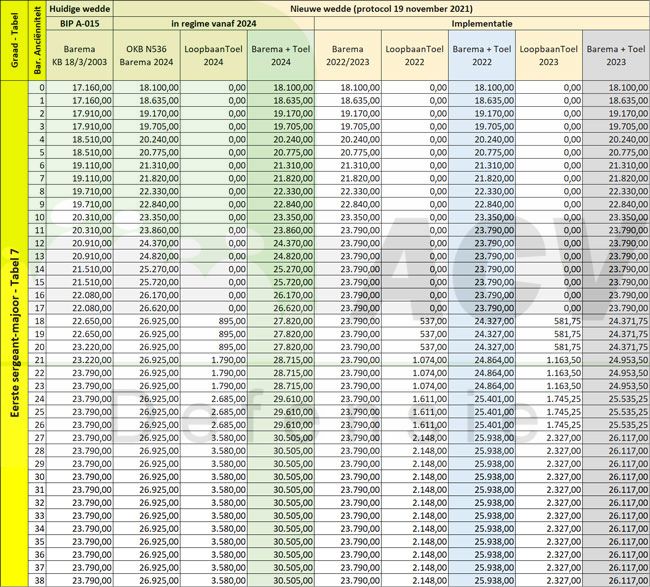
Task: Select 1.611,00 in seniority row 25
Action: 415,412
